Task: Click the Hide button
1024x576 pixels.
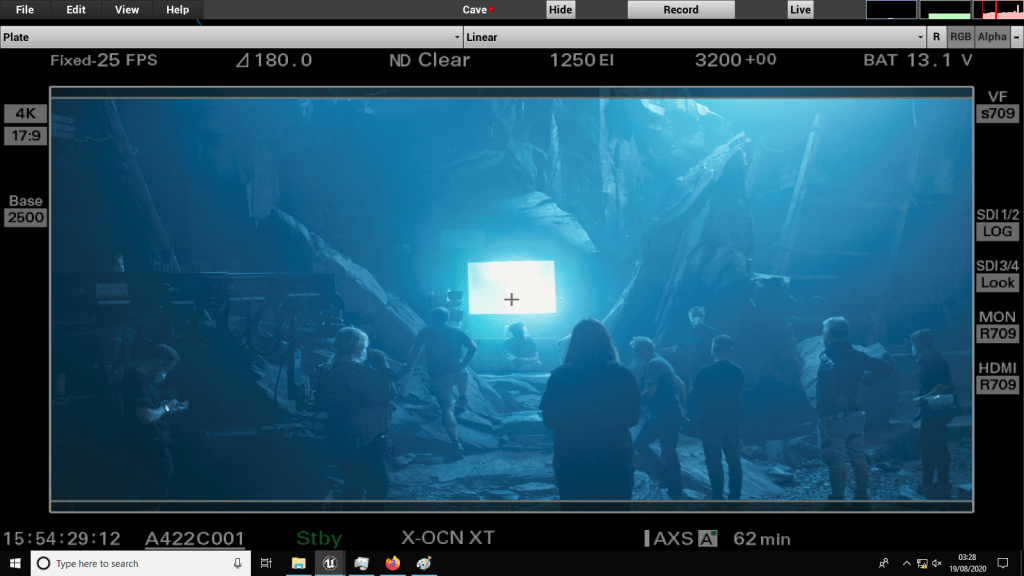Action: click(561, 10)
